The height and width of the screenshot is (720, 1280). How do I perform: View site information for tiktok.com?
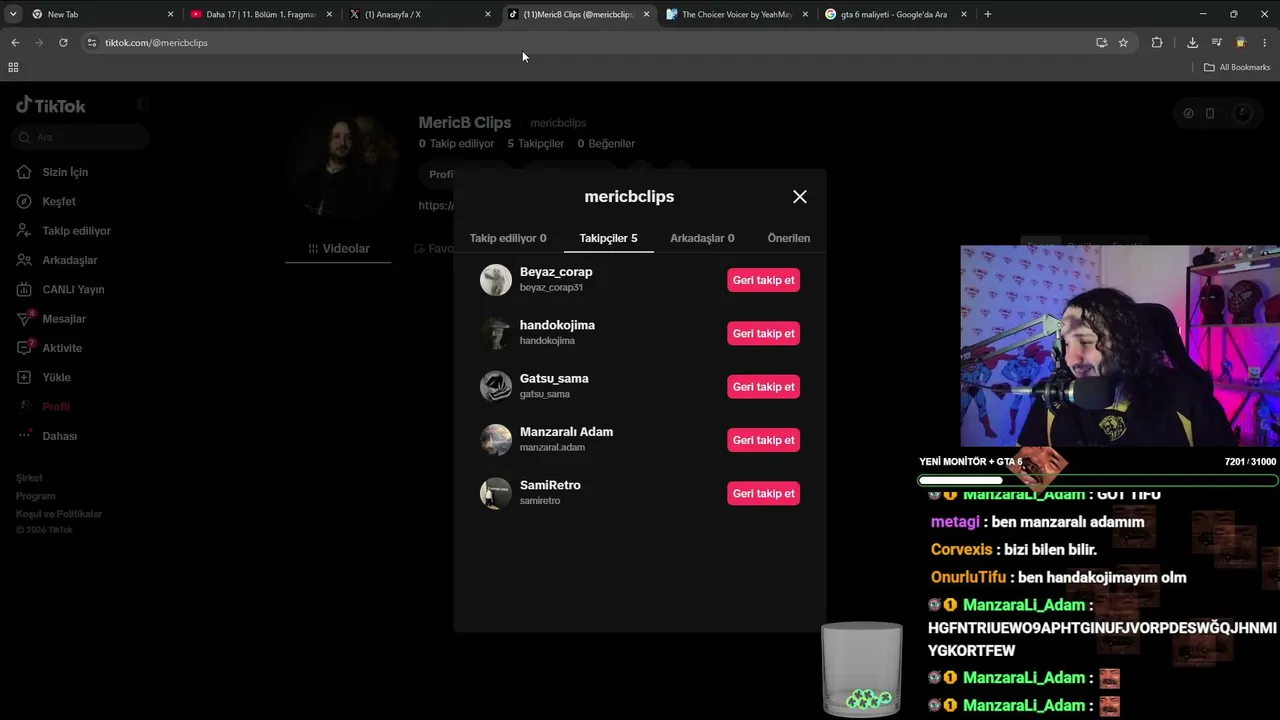(92, 43)
